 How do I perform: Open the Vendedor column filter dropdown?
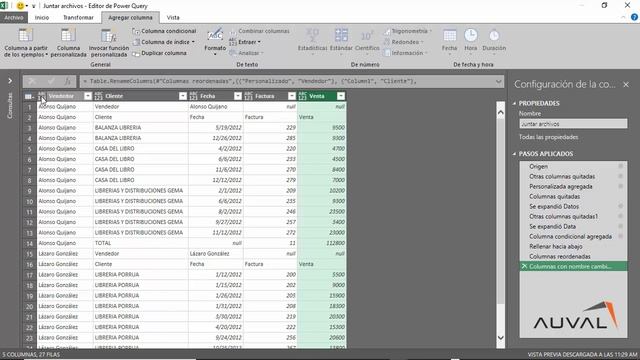click(88, 96)
